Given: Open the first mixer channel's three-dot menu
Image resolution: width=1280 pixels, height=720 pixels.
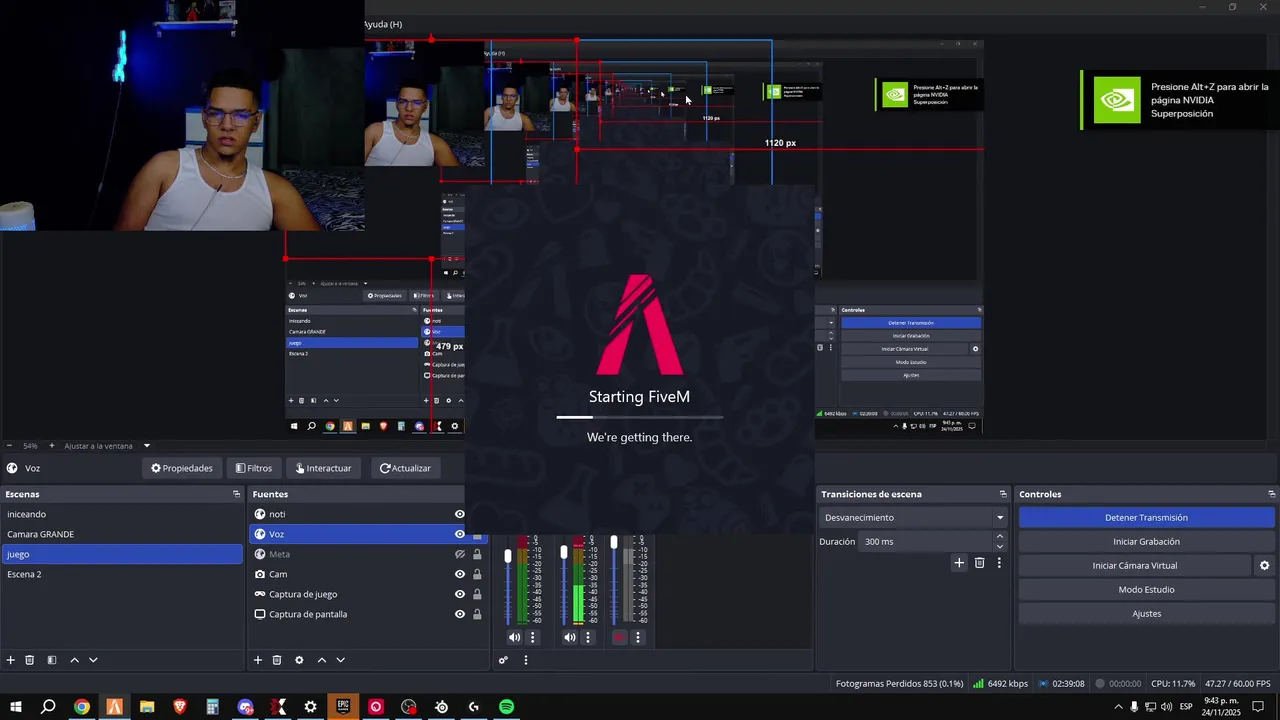Looking at the screenshot, I should [532, 637].
